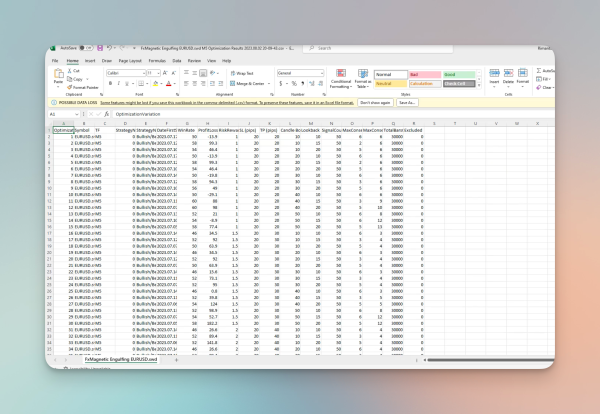The width and height of the screenshot is (600, 414).
Task: Click the Paste clipboard icon
Action: (59, 73)
